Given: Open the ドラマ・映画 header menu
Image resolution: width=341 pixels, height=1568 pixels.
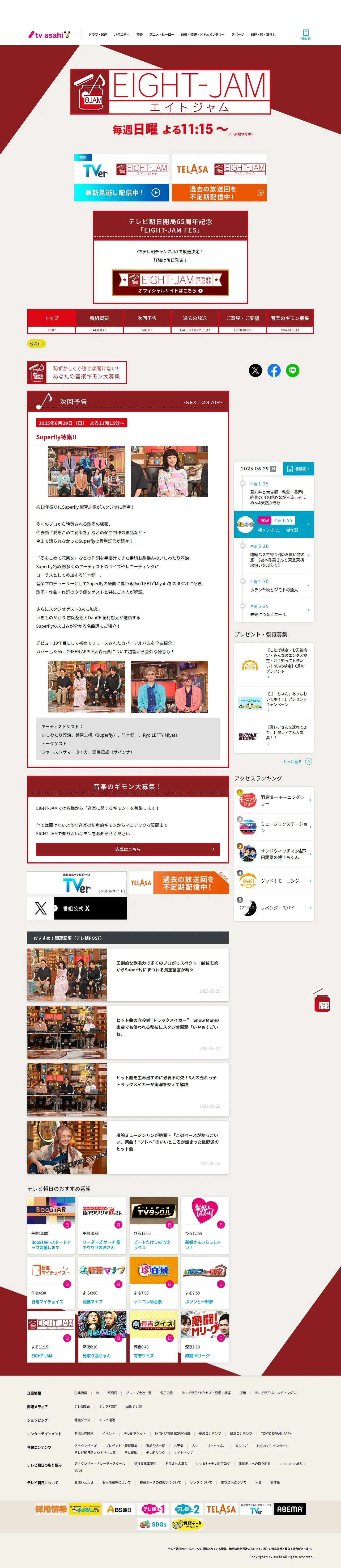Looking at the screenshot, I should [98, 35].
